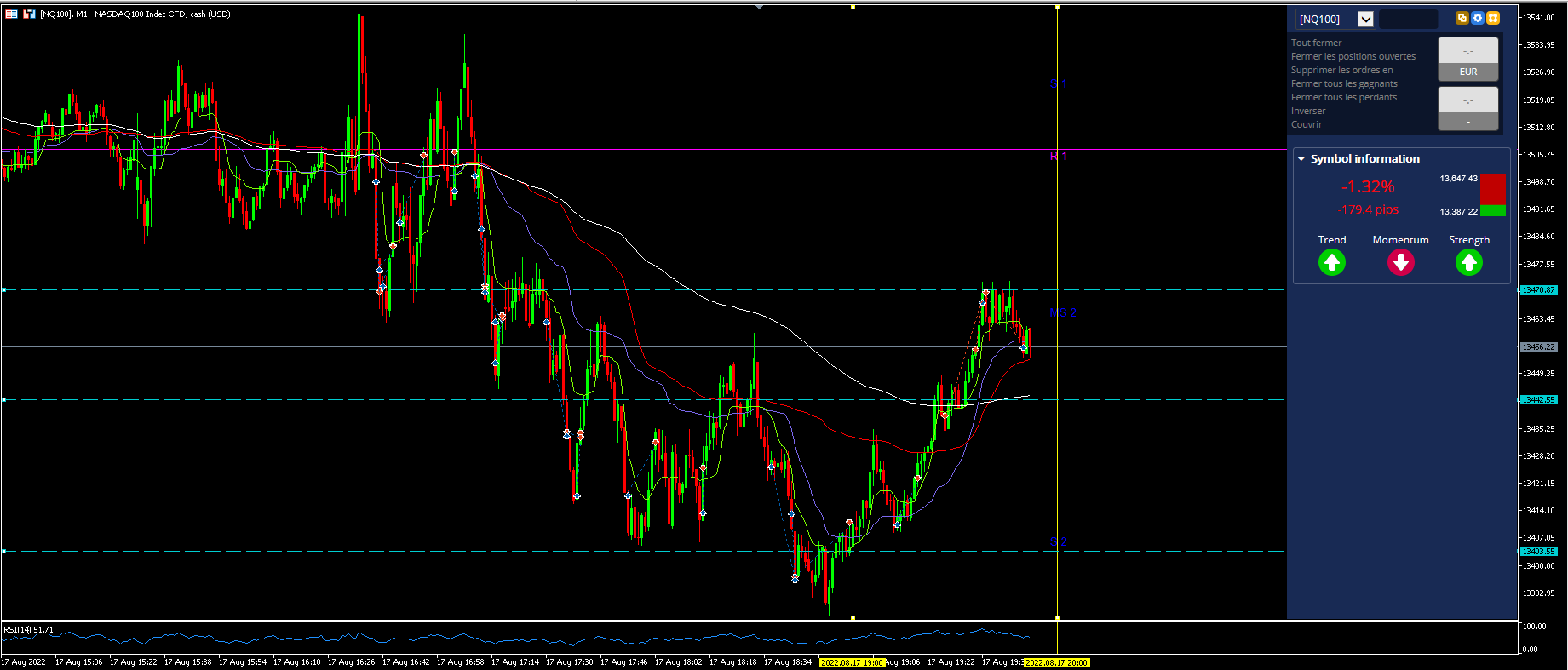Click the yellow four-squares layout icon

pos(1493,18)
